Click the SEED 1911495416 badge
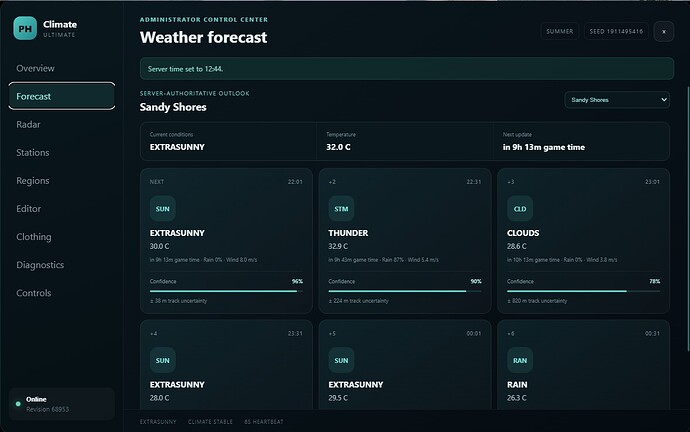Image resolution: width=690 pixels, height=432 pixels. tap(616, 31)
